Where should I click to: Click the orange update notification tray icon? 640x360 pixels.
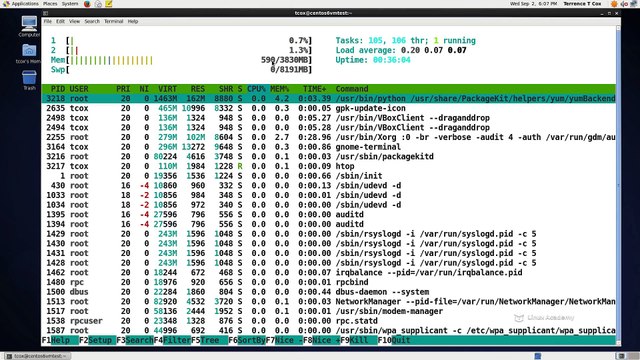tap(614, 4)
